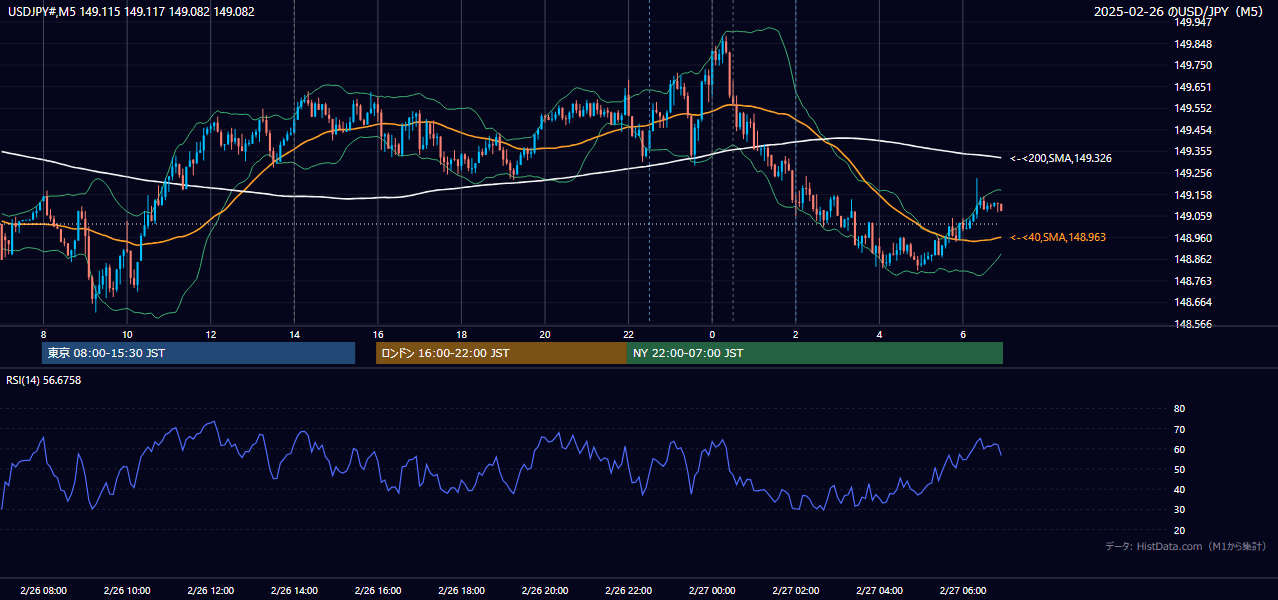Click RSI scale value 20
This screenshot has width=1278, height=600.
tap(1180, 530)
